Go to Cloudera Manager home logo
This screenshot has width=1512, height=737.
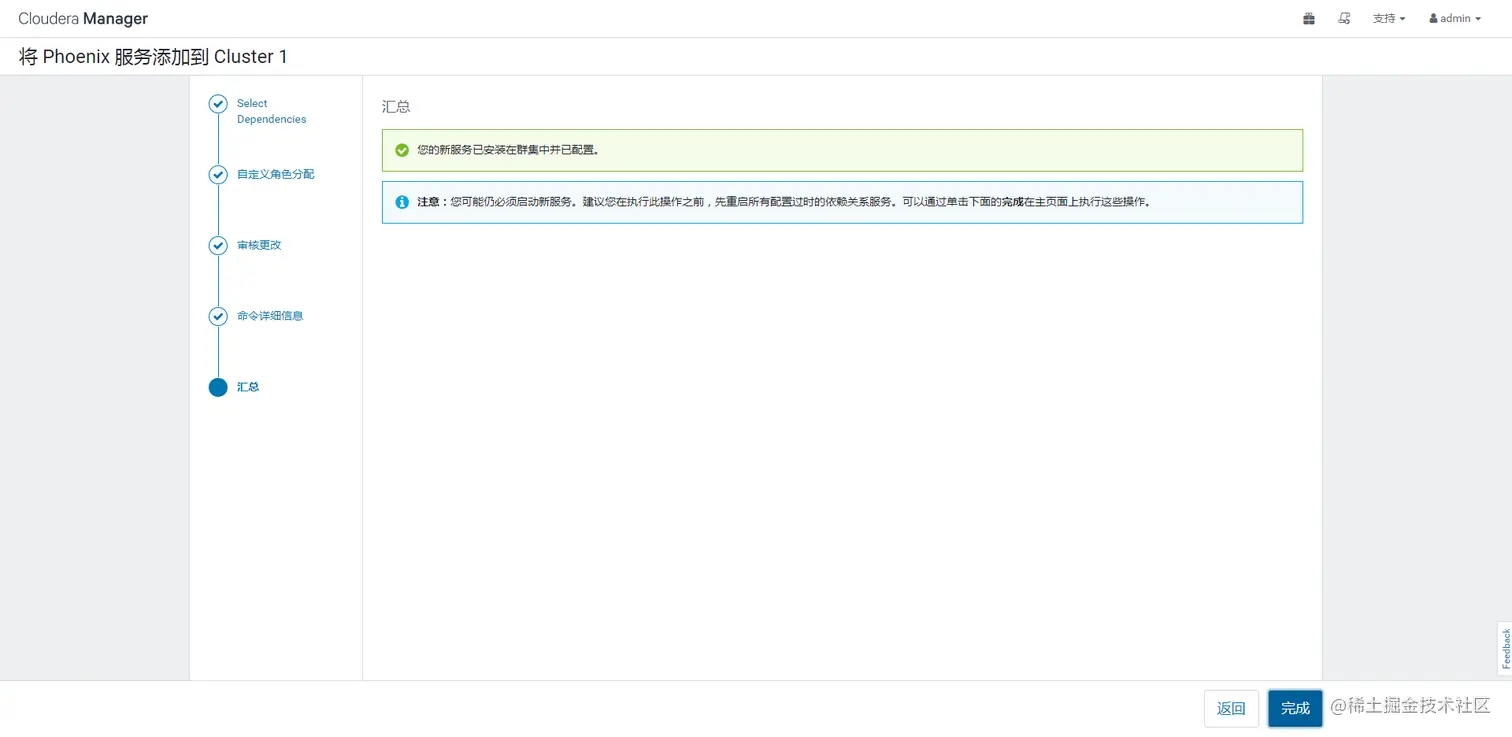tap(83, 19)
